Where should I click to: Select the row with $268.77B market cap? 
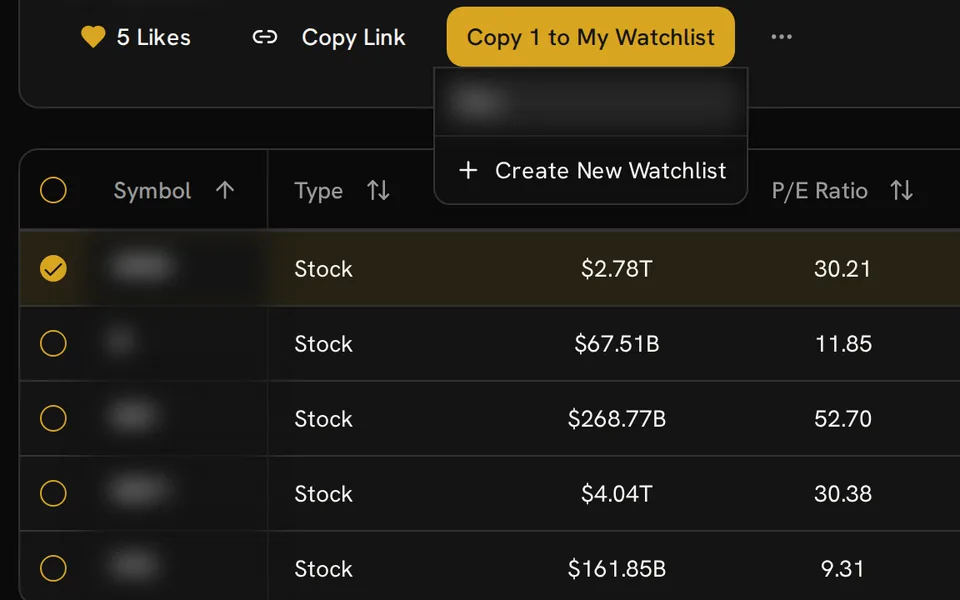pos(53,419)
